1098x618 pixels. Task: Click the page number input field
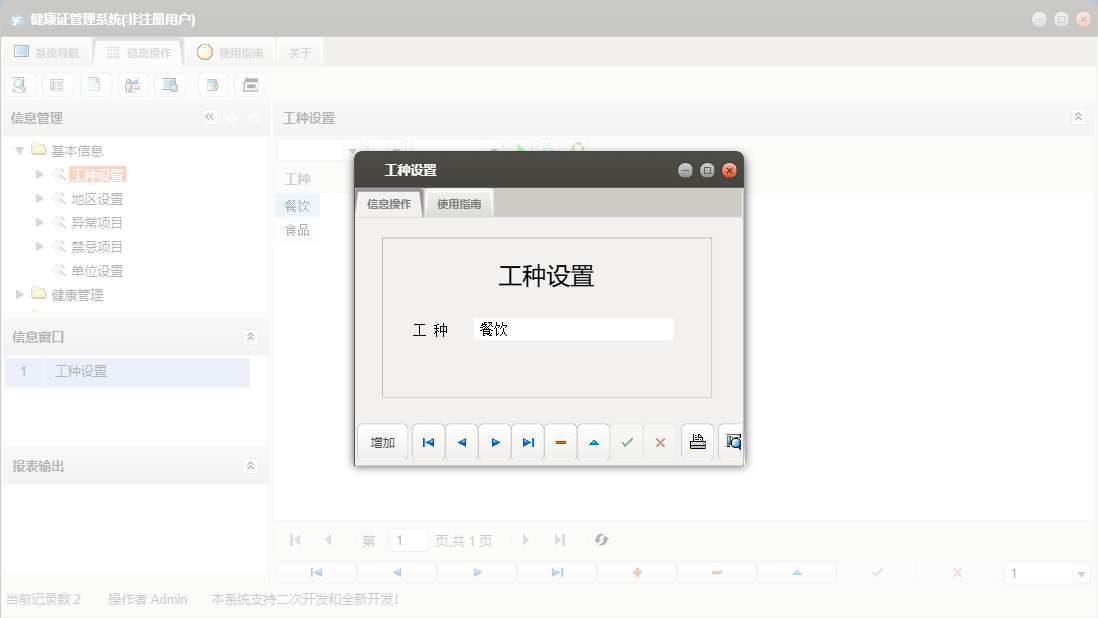(x=408, y=539)
